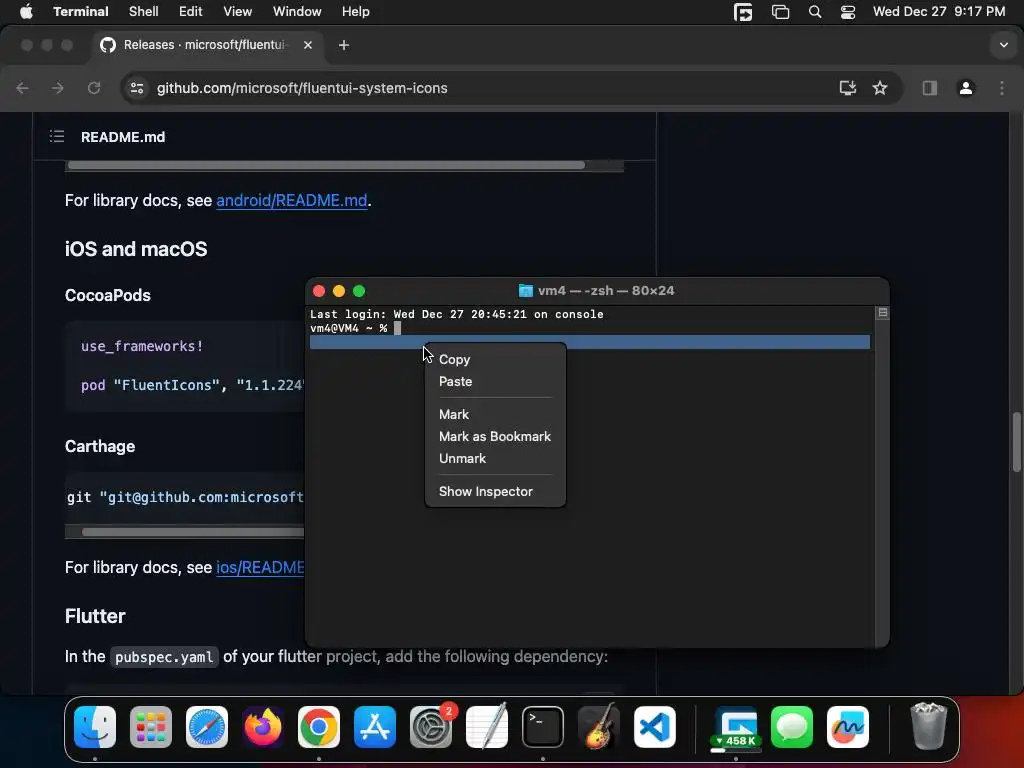This screenshot has height=768, width=1024.
Task: Open the android/README.md link
Action: click(291, 200)
